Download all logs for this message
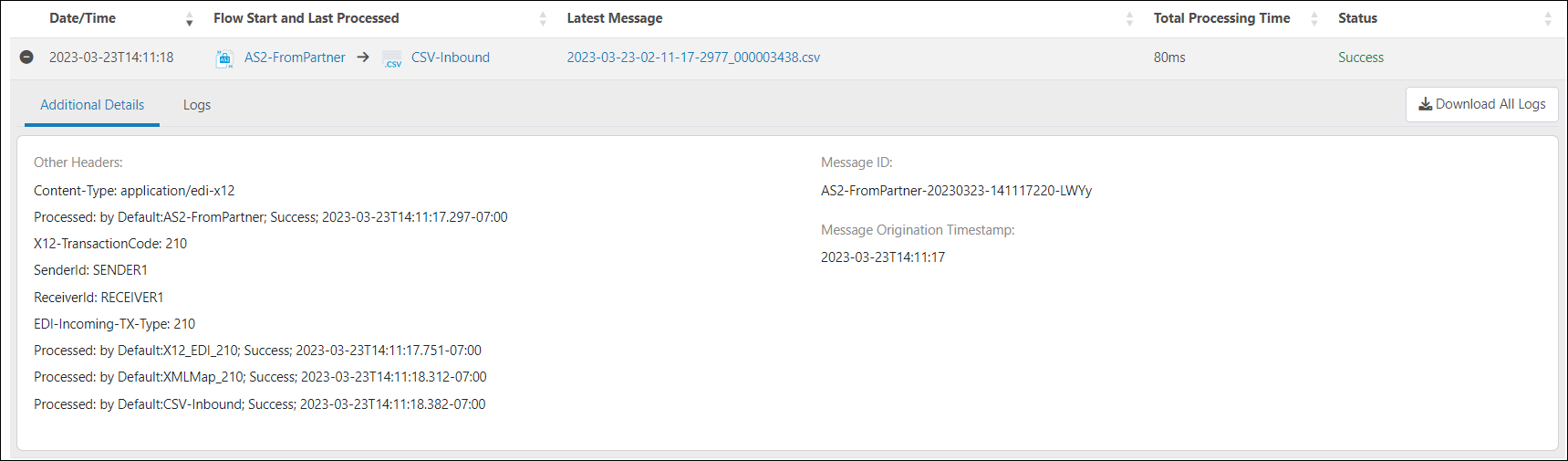1568x461 pixels. click(x=1481, y=104)
